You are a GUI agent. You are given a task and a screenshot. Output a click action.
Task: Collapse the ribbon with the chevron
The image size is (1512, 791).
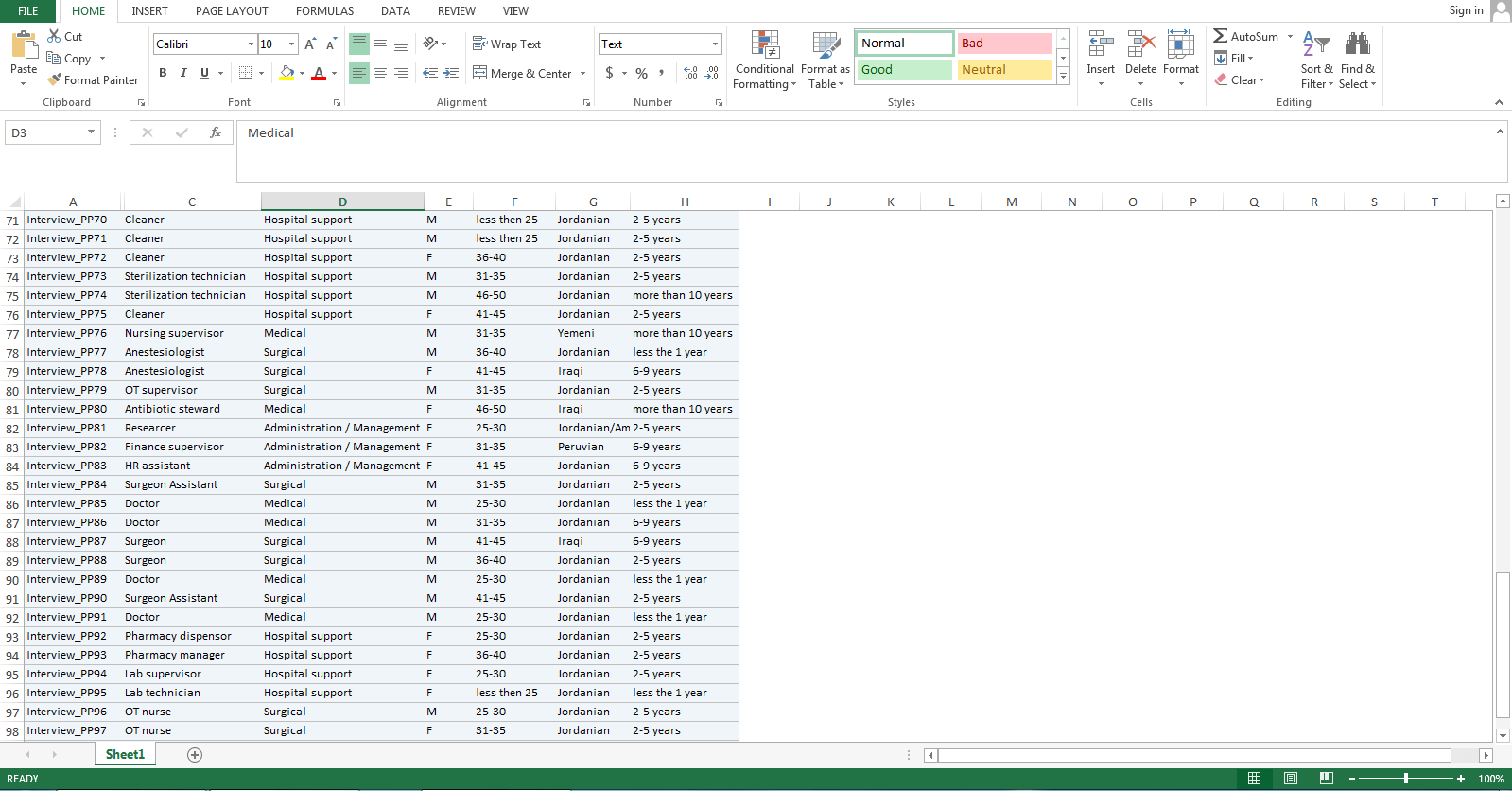pos(1499,102)
